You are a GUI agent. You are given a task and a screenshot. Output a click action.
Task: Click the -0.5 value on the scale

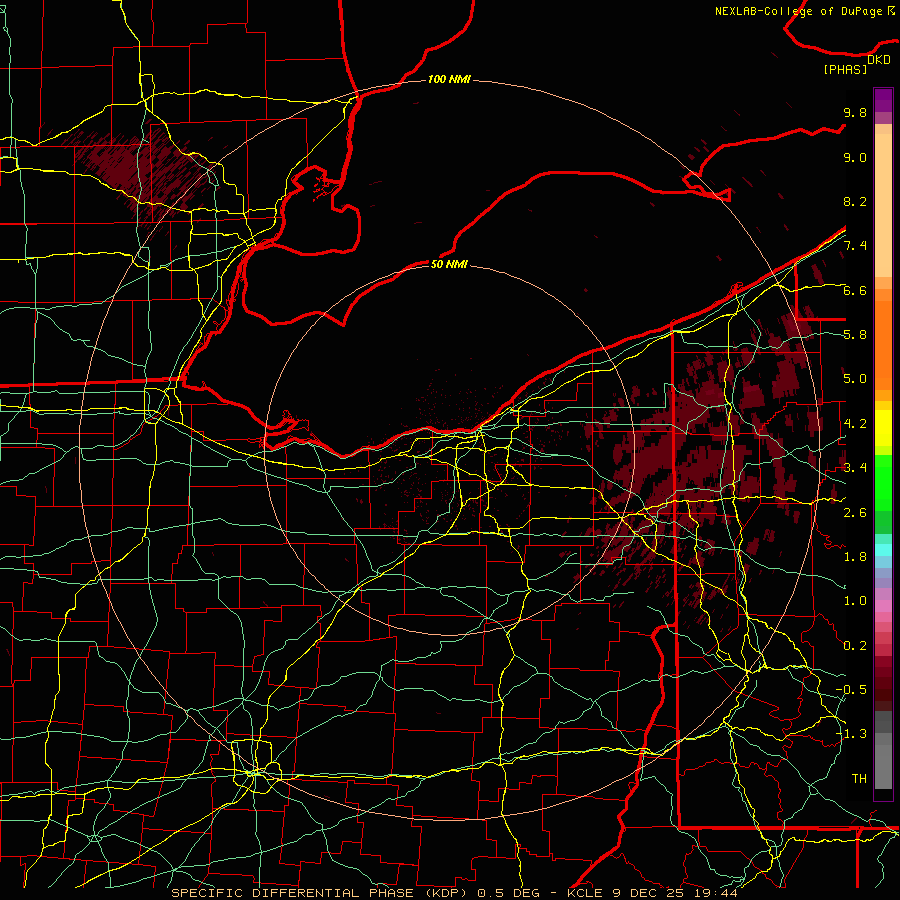851,689
